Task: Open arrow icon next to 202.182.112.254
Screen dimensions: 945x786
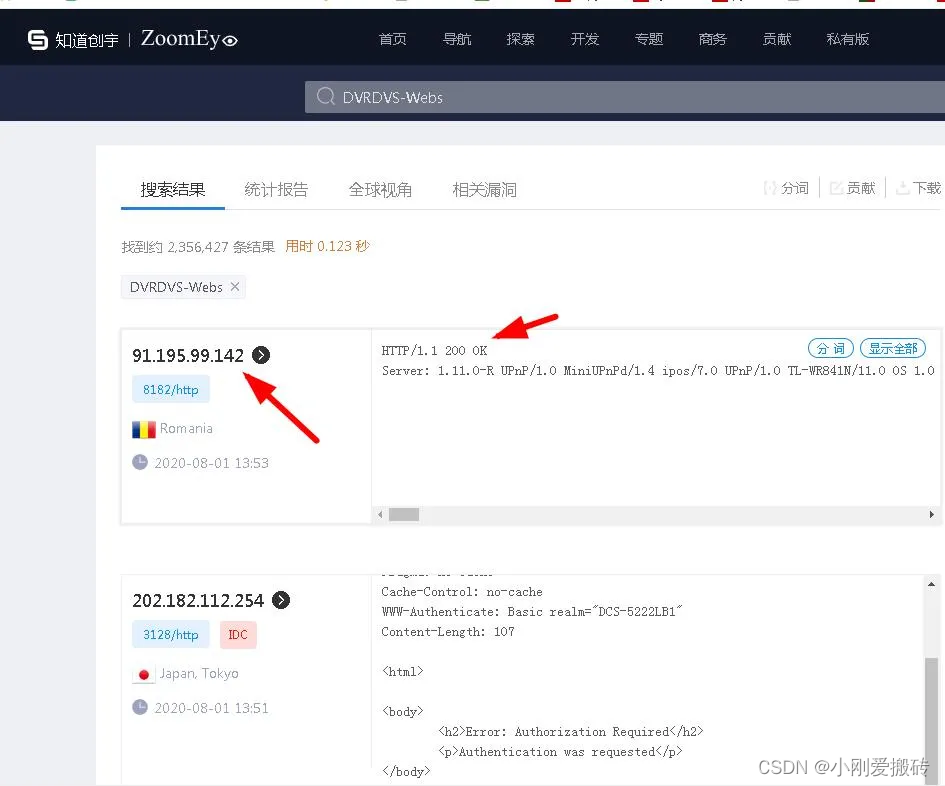Action: pyautogui.click(x=281, y=600)
